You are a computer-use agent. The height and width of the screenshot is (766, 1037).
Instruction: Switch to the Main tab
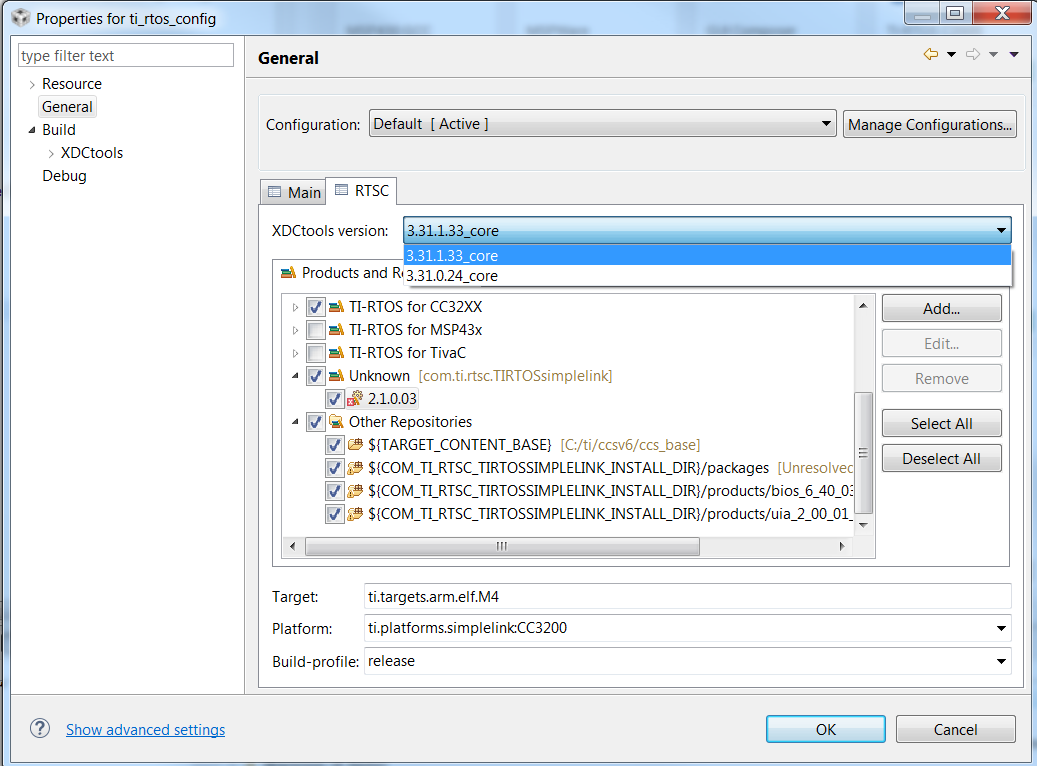[x=294, y=192]
